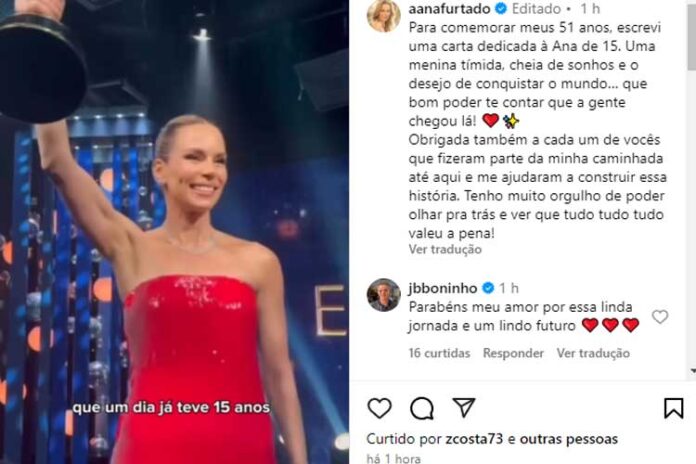This screenshot has height=464, width=696.
Task: Click jbboninho's profile avatar
Action: point(384,295)
